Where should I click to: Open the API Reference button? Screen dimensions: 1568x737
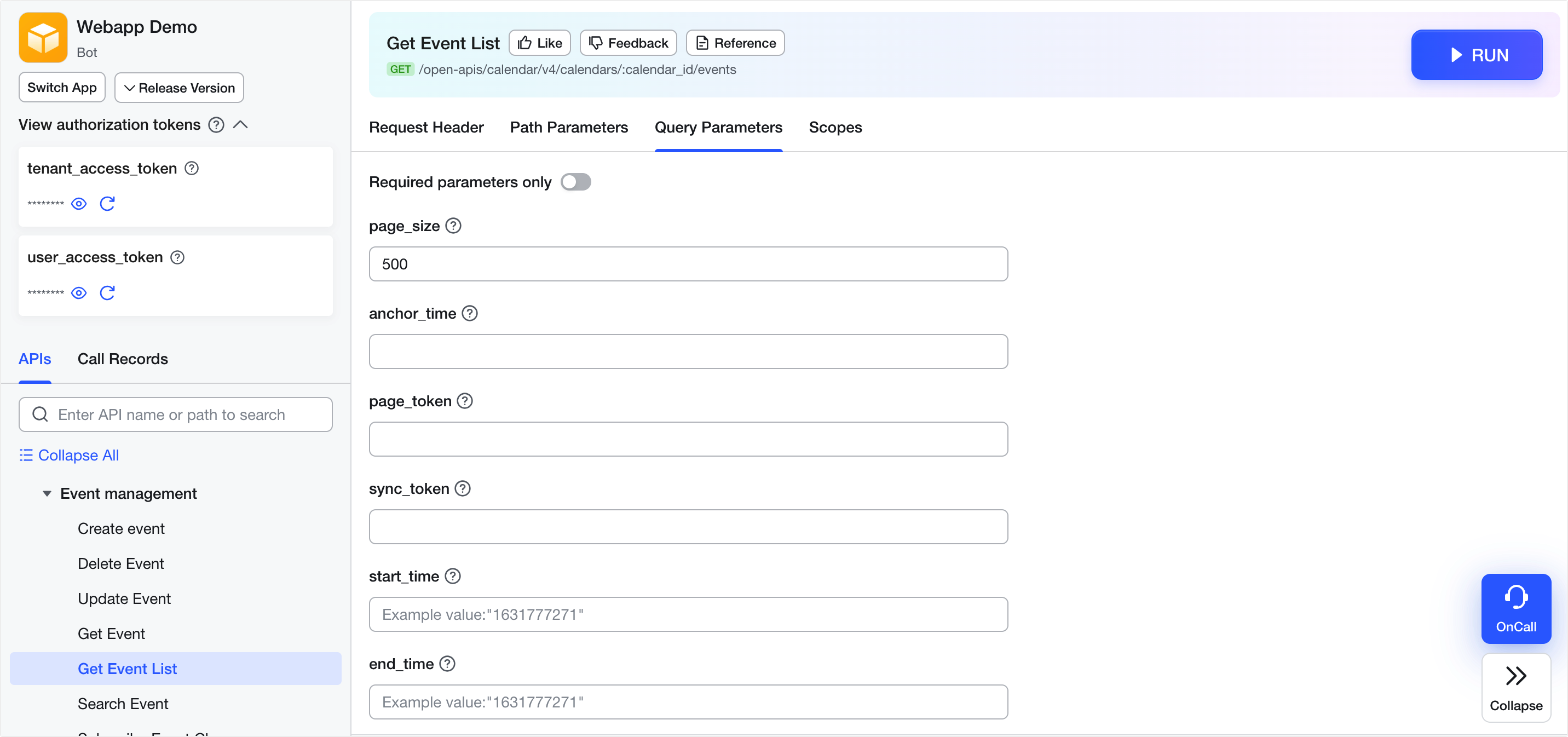[735, 43]
